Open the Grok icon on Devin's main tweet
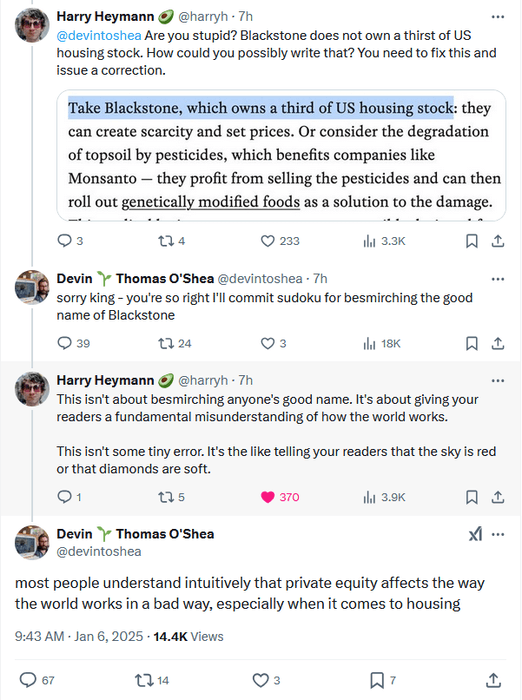 click(x=476, y=534)
